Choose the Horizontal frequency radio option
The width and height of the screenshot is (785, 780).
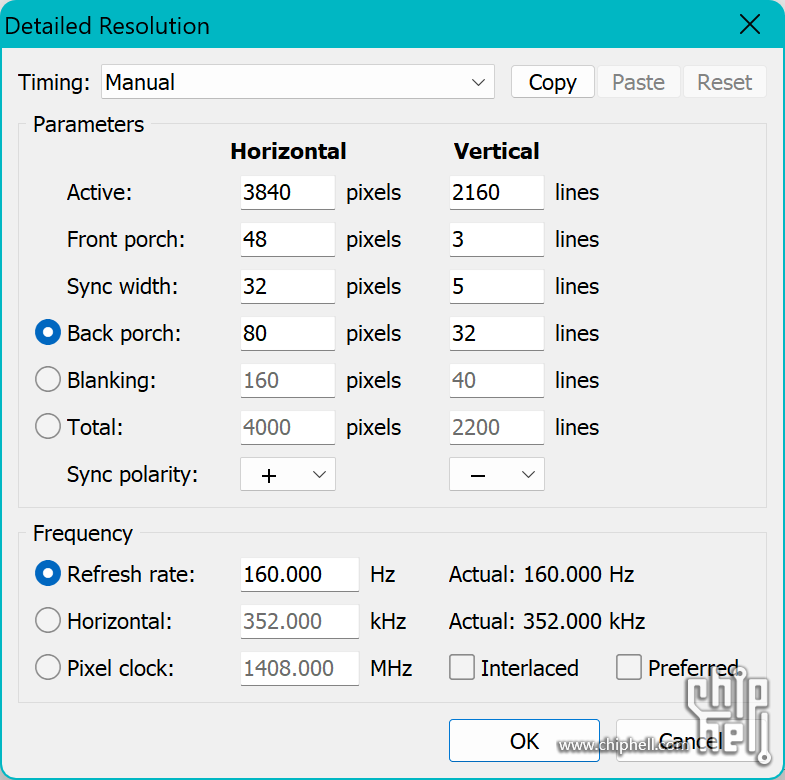48,621
